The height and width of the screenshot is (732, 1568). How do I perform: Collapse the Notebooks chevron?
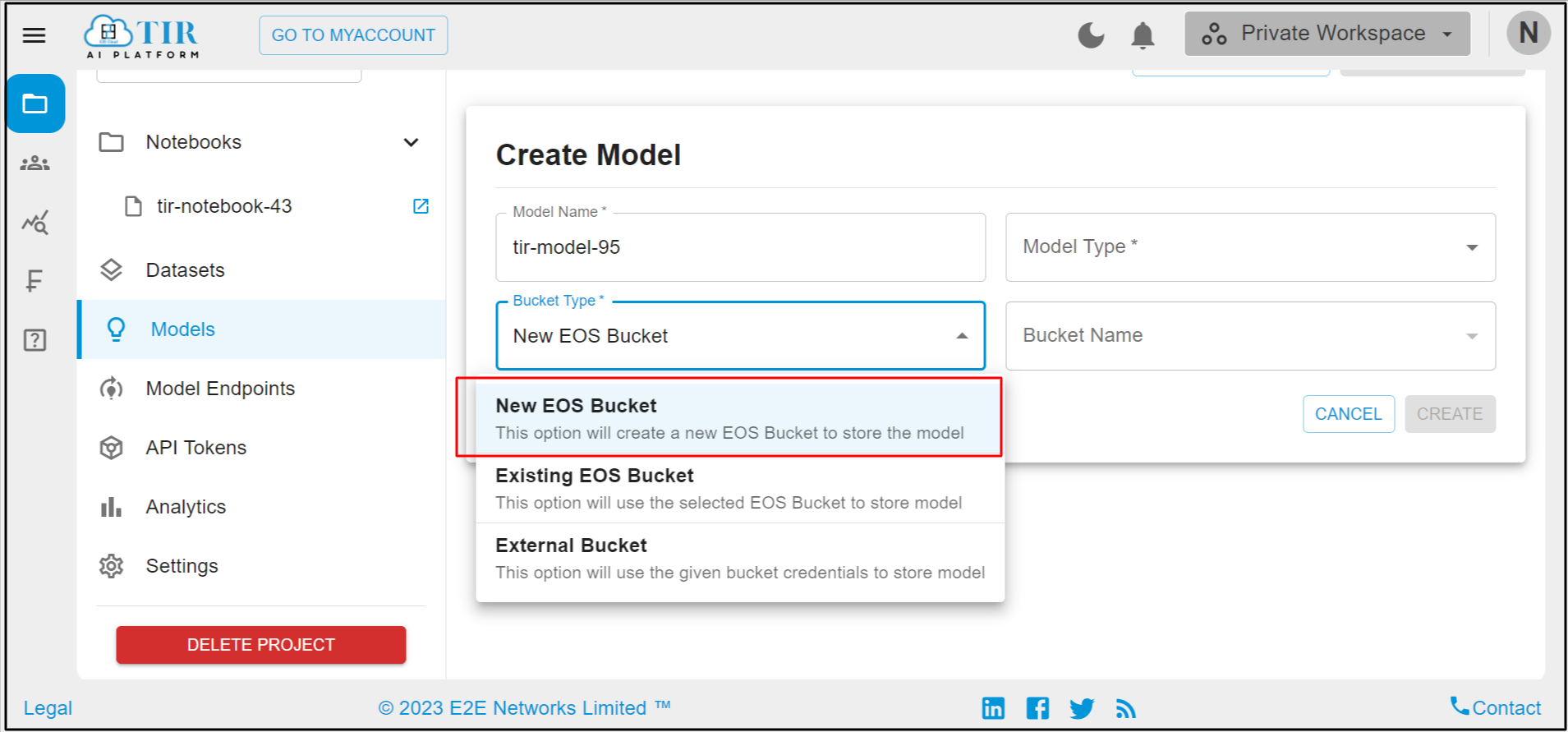[411, 142]
